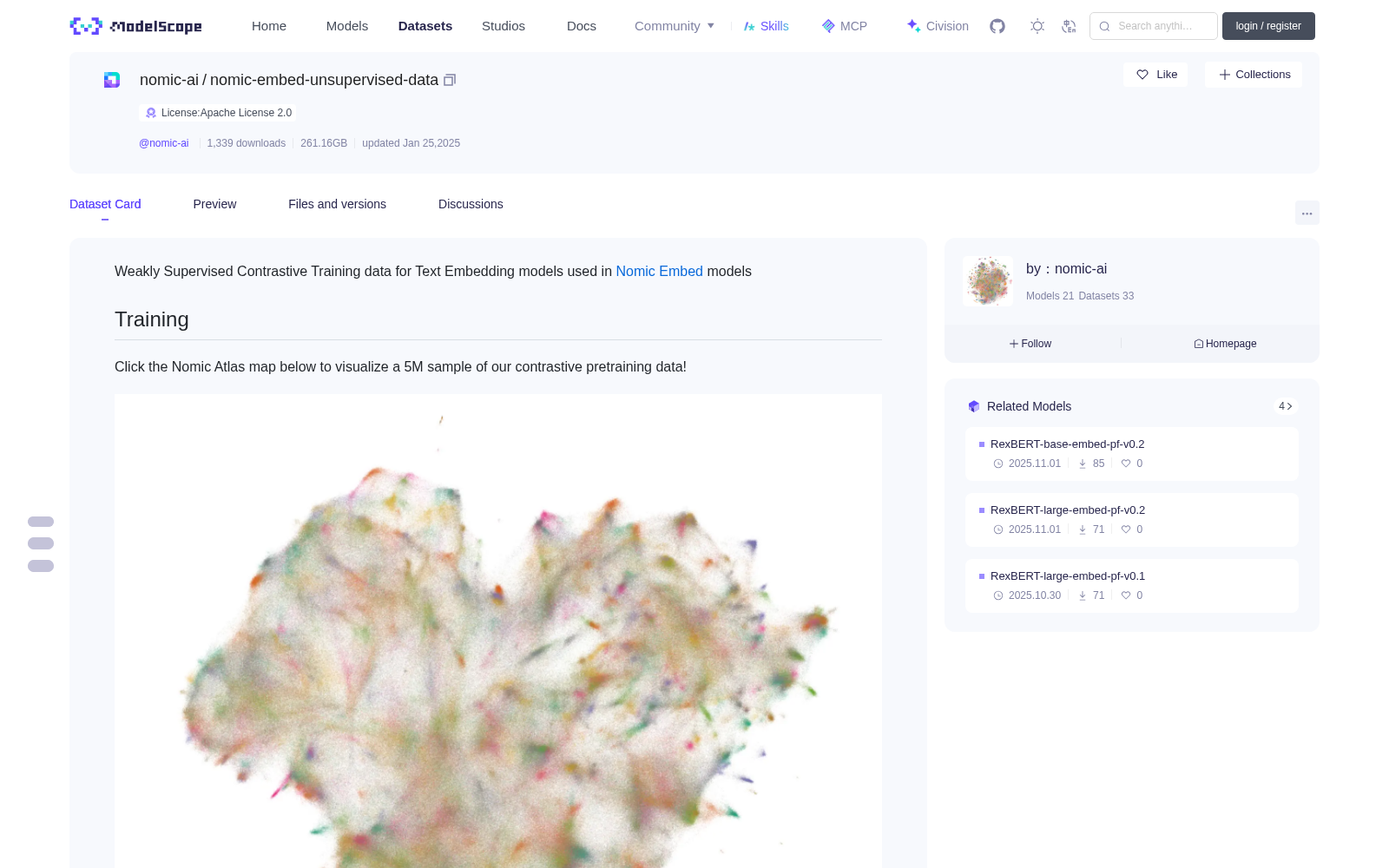Image resolution: width=1389 pixels, height=868 pixels.
Task: Open the three-dot more options button
Action: pos(1307,213)
